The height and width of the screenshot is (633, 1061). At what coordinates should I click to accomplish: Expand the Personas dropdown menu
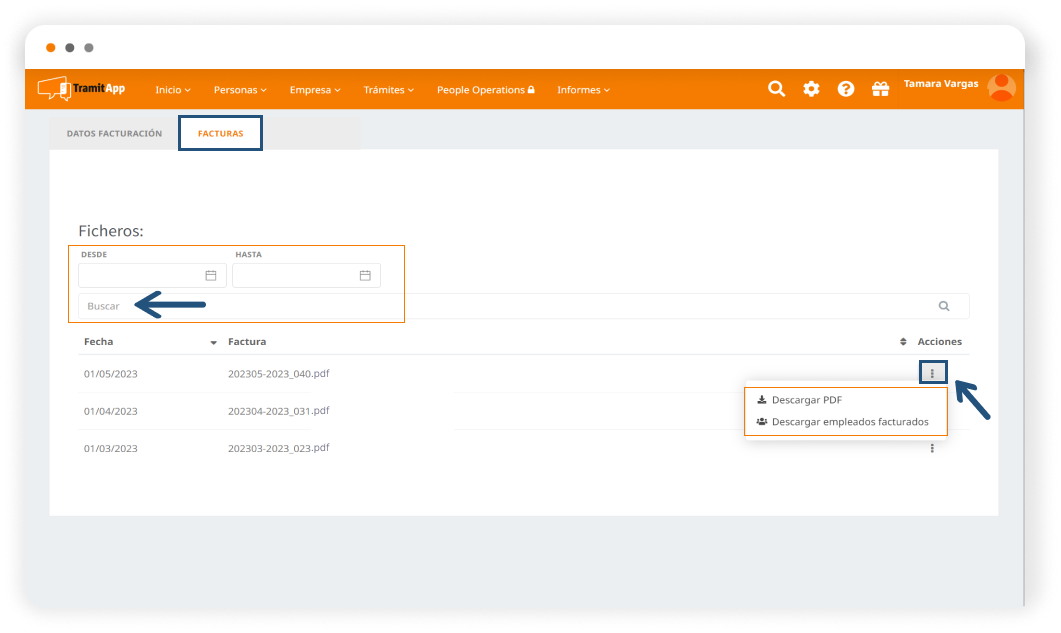pyautogui.click(x=240, y=90)
